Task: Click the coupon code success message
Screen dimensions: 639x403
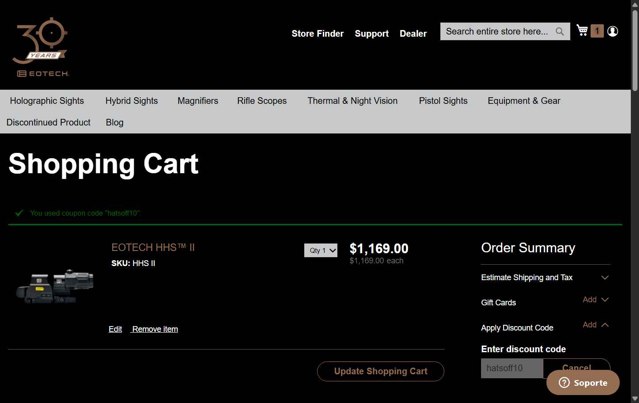Action: tap(85, 213)
